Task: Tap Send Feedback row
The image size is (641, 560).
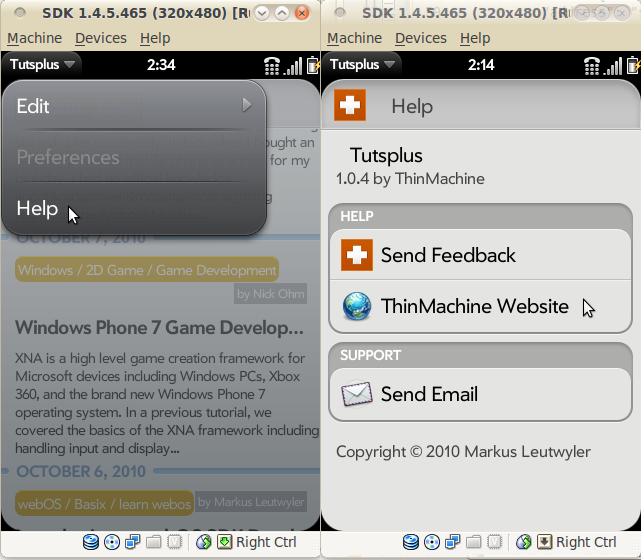Action: coord(480,255)
